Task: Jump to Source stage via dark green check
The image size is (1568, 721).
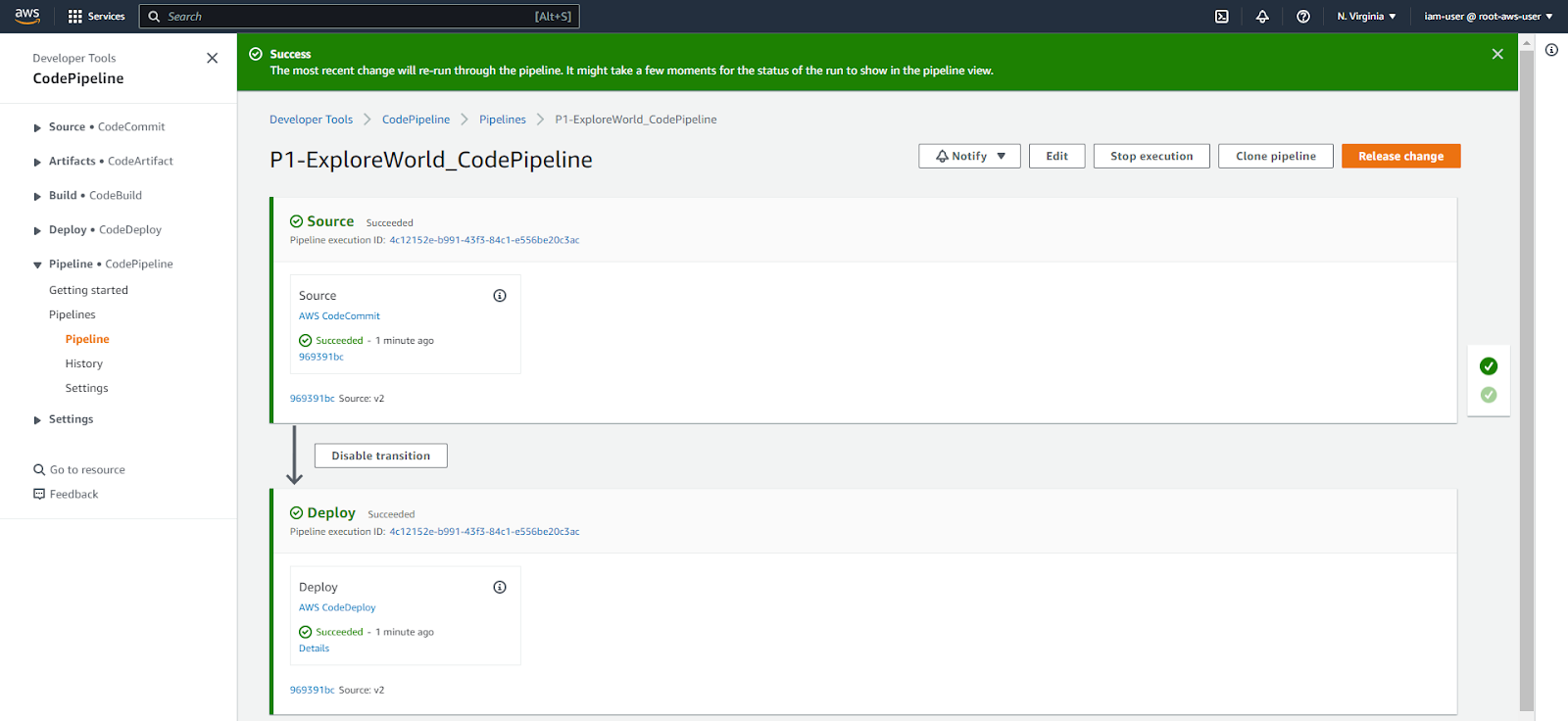Action: point(1489,366)
